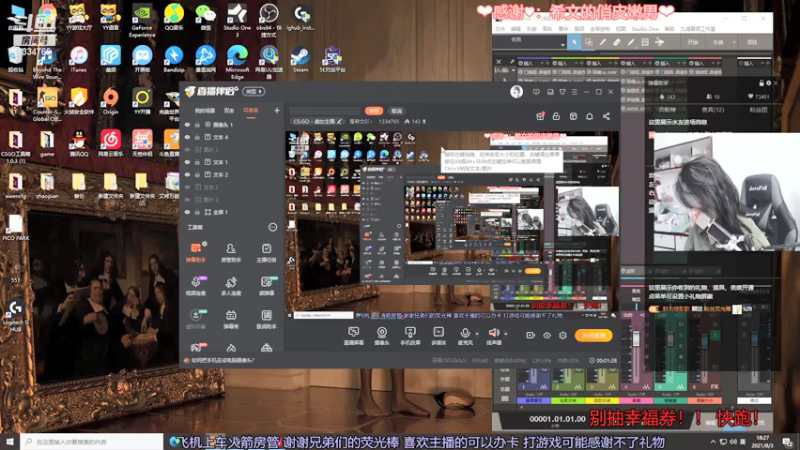The width and height of the screenshot is (800, 450).
Task: Select the 文本 1 source row
Action: tap(231, 162)
